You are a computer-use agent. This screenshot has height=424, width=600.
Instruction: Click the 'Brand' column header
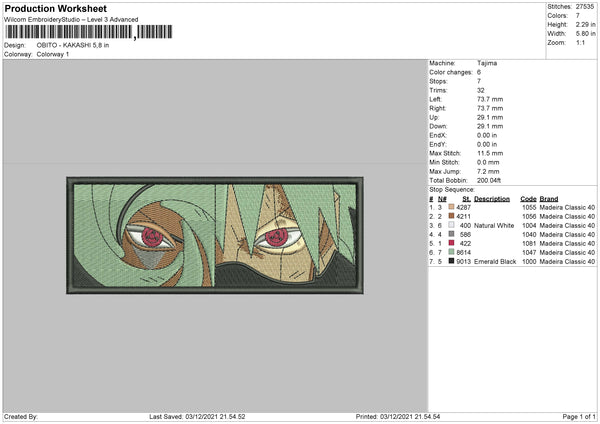pyautogui.click(x=548, y=199)
